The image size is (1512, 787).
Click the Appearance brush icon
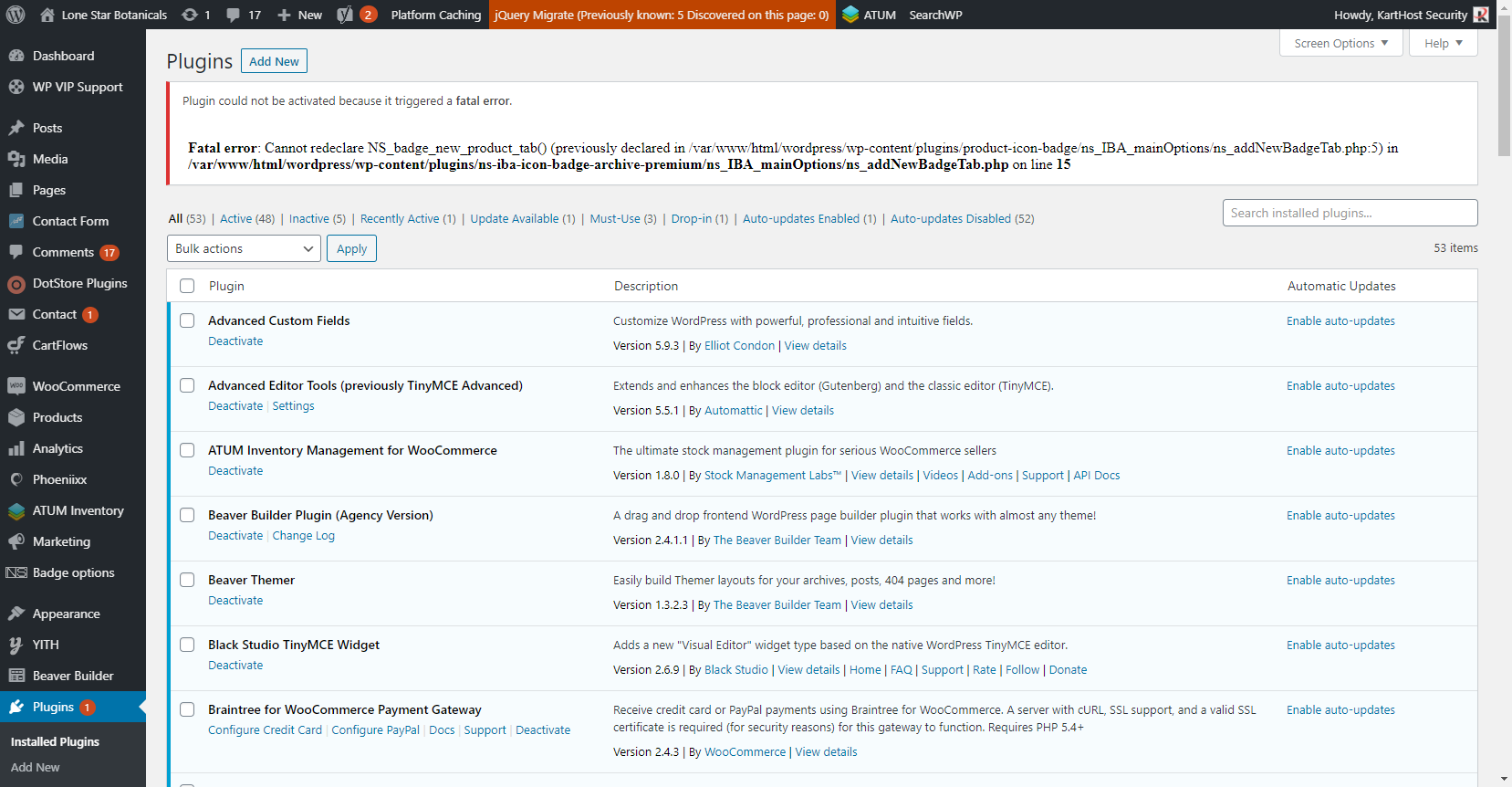point(16,614)
